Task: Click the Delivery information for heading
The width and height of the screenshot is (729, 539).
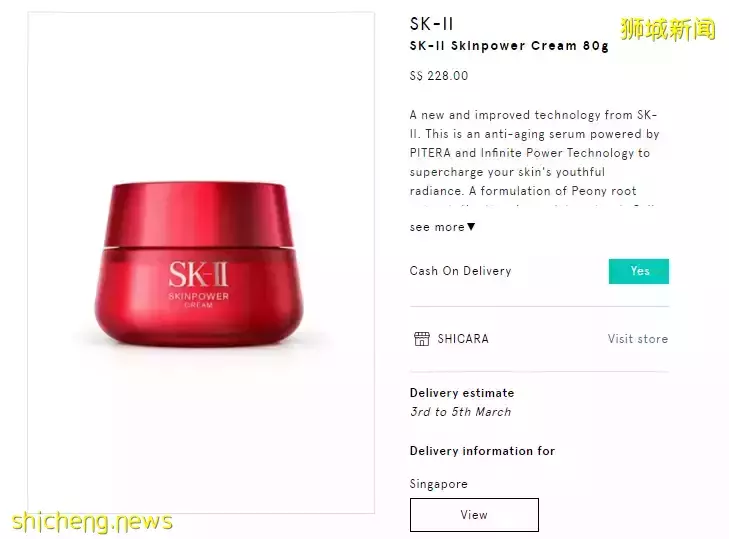Action: tap(482, 451)
